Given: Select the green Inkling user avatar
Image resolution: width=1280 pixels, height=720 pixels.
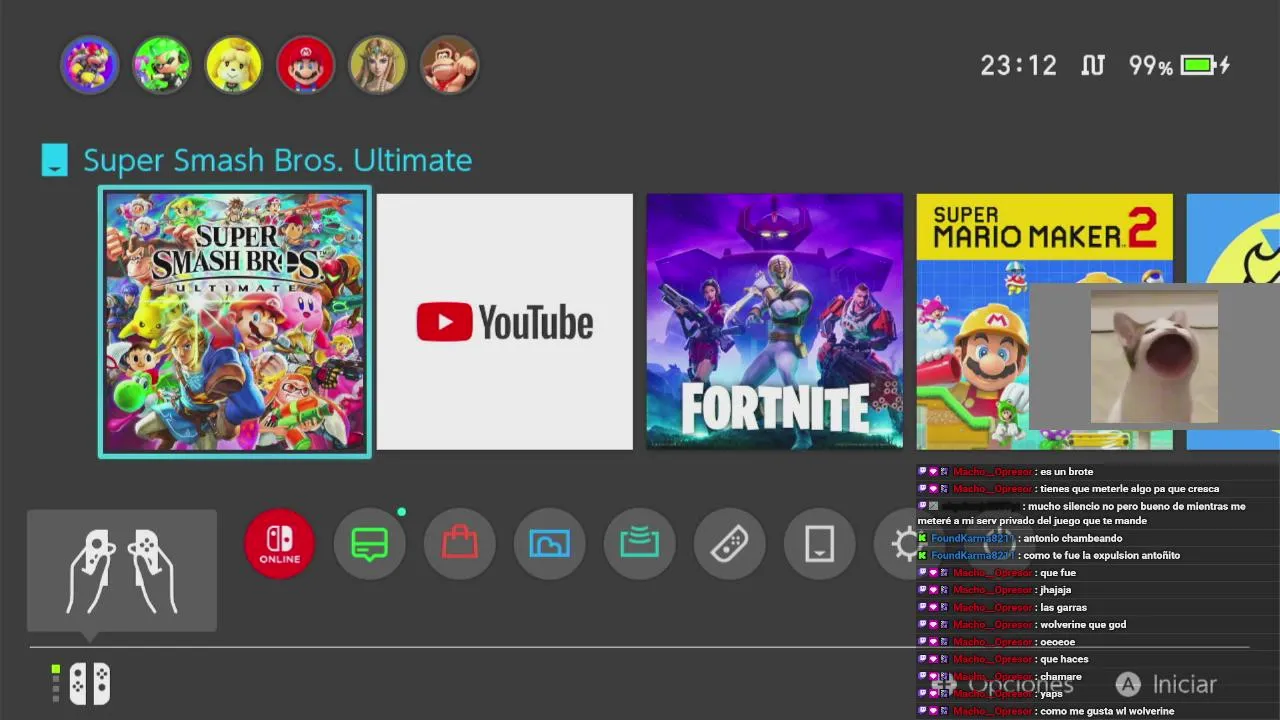Looking at the screenshot, I should (x=162, y=65).
